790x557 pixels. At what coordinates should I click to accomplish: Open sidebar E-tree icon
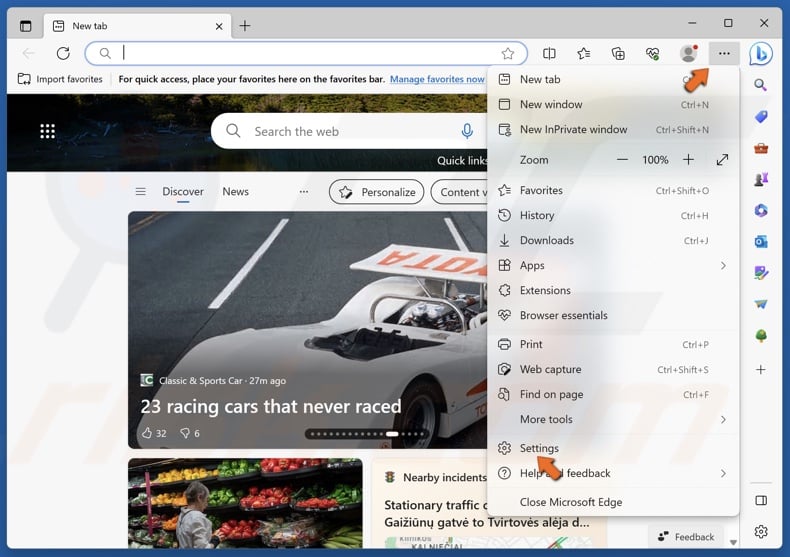click(761, 335)
